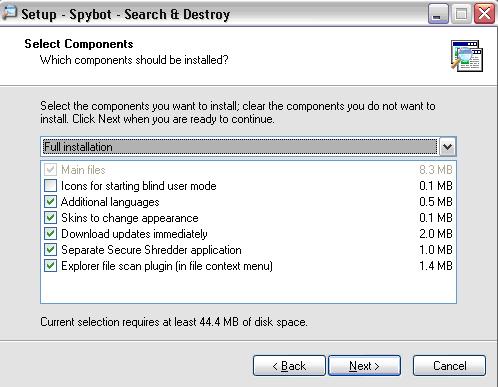Cancel the Spybot setup
The height and width of the screenshot is (387, 498).
tap(449, 366)
